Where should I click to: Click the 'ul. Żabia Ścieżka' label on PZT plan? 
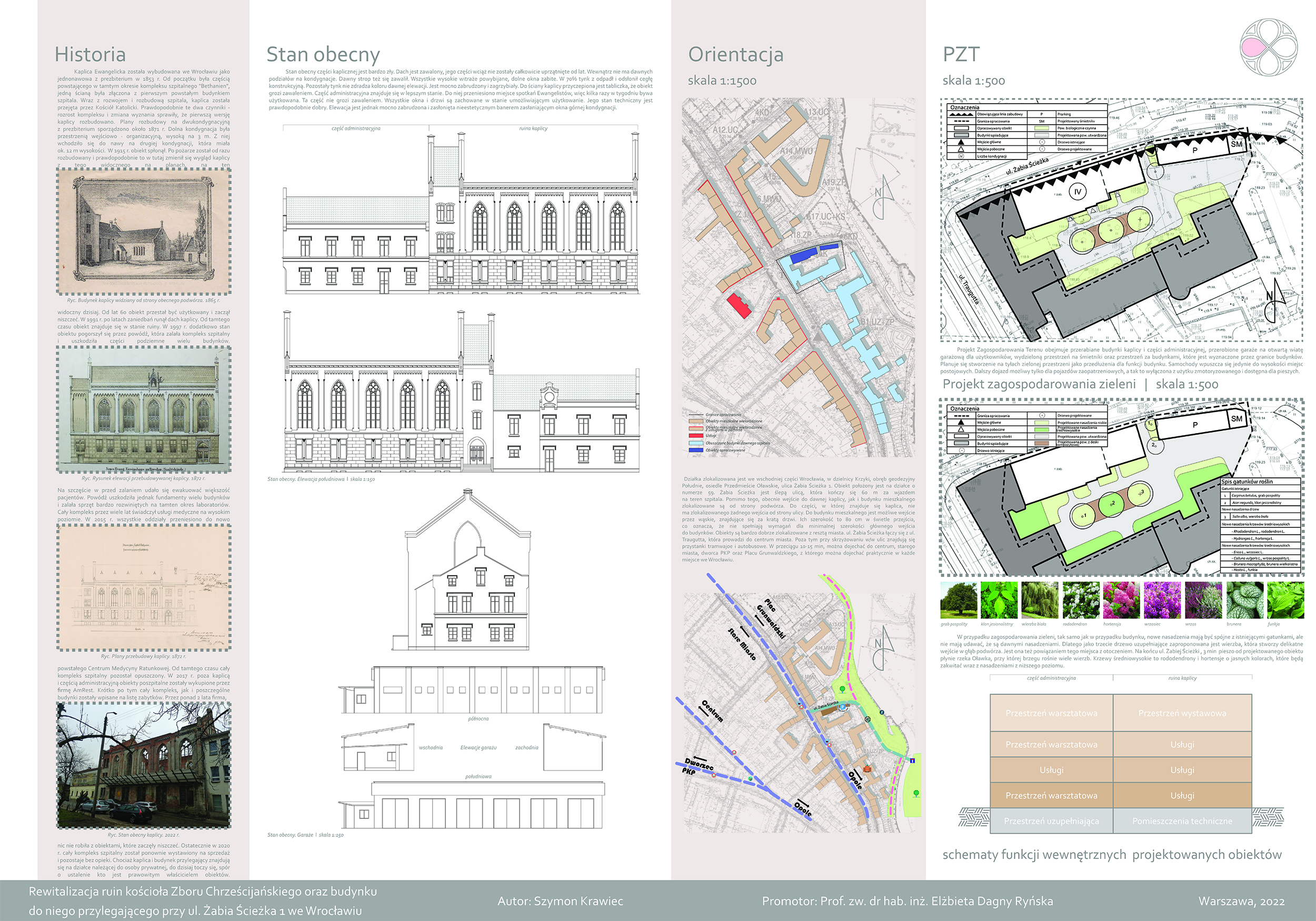1027,166
